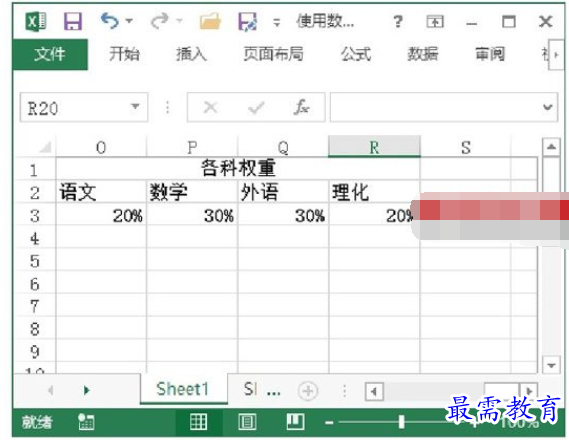Select the 20% cell under 语文

click(x=101, y=215)
